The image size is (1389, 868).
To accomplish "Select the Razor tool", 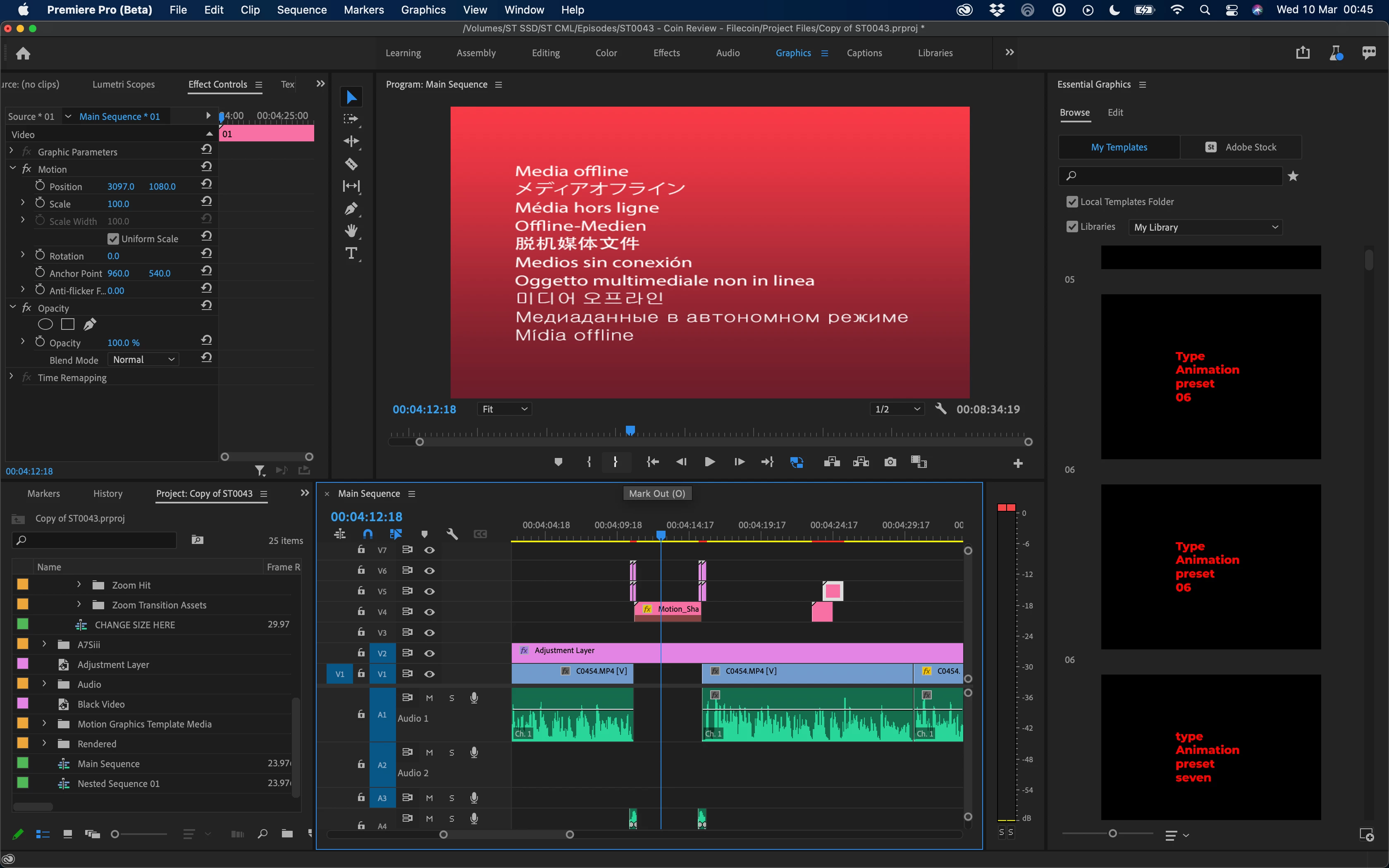I will point(351,164).
